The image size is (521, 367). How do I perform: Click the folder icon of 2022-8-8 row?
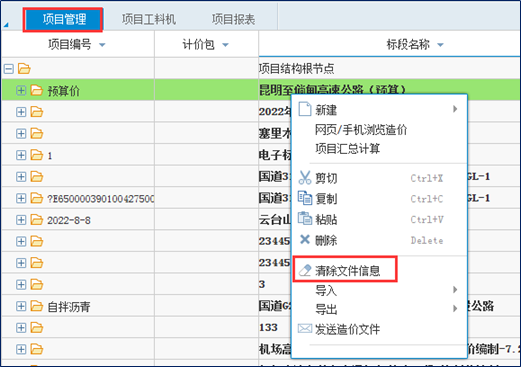coord(37,220)
